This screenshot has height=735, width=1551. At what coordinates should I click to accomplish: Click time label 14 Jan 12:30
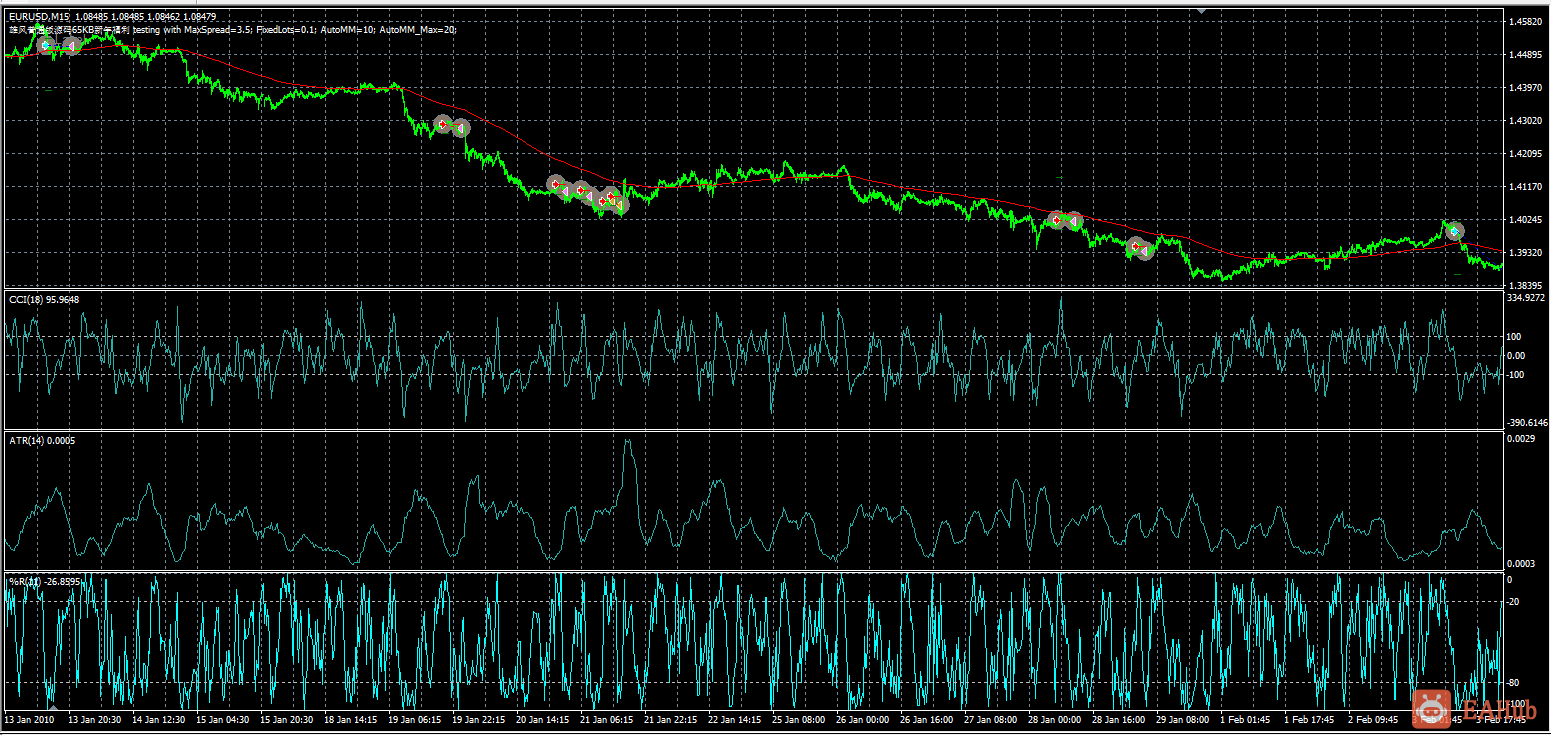click(158, 719)
